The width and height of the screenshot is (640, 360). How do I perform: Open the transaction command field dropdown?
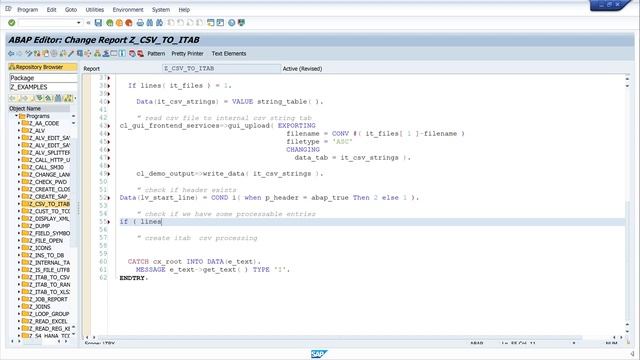click(78, 23)
